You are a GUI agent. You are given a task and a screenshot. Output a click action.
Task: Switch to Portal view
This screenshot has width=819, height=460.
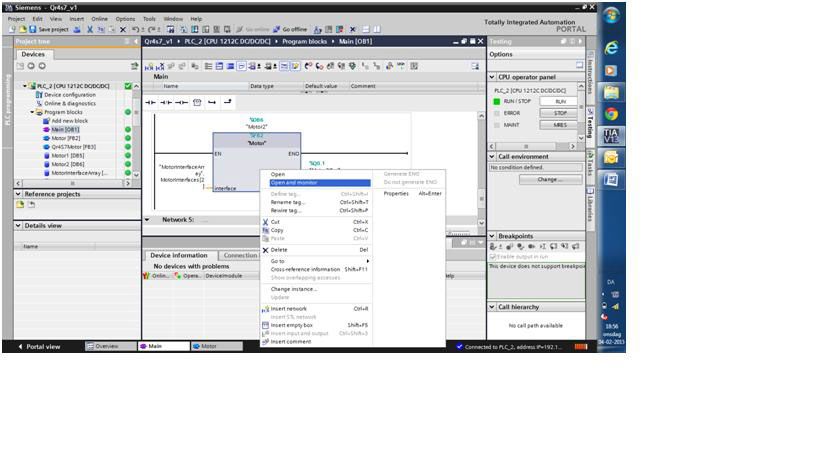pyautogui.click(x=39, y=347)
